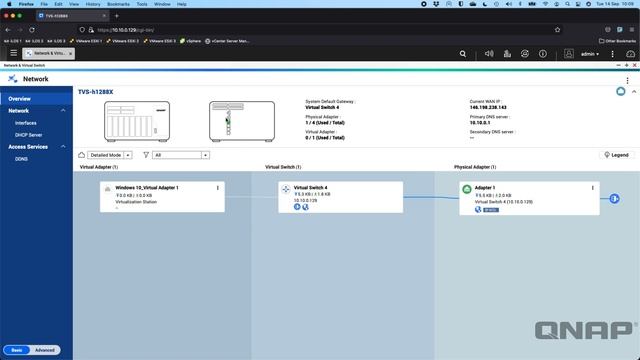This screenshot has width=640, height=360.
Task: Open the event notifications info icon
Action: coord(542,53)
